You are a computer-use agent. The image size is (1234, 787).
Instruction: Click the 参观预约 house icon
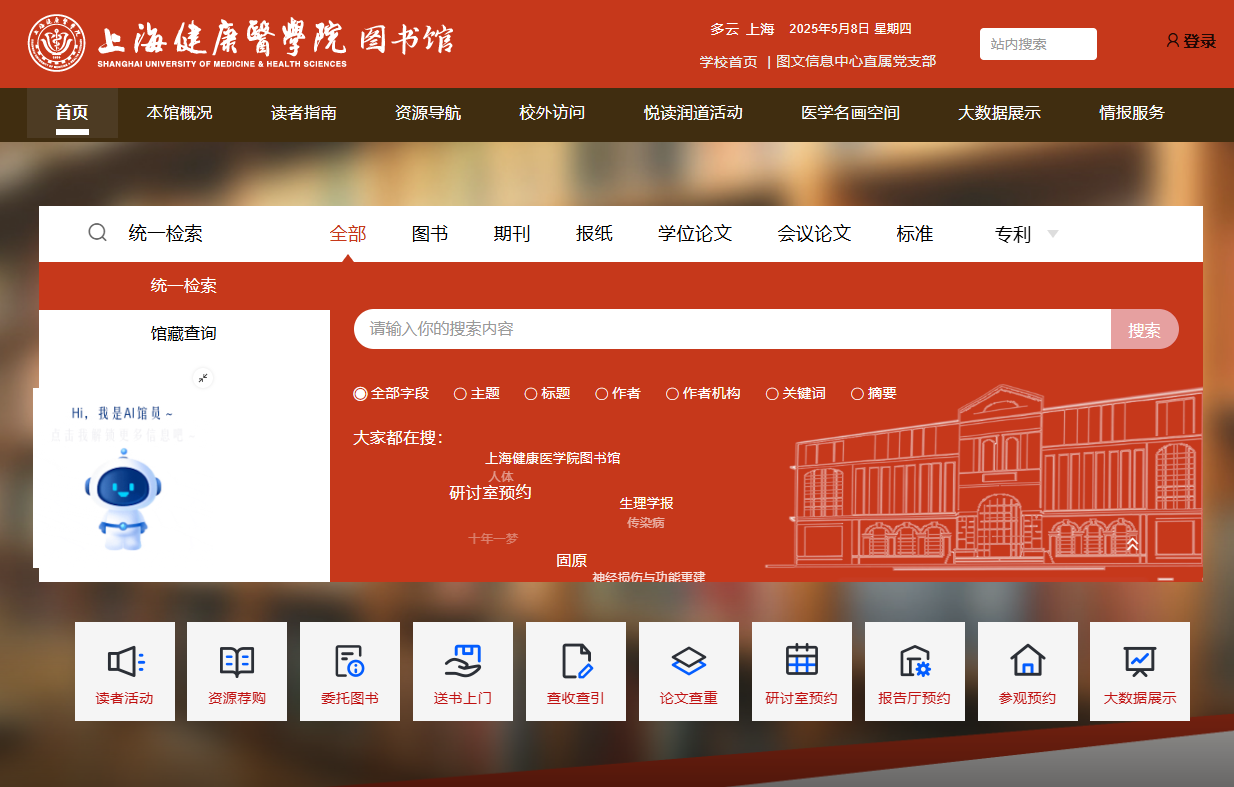pyautogui.click(x=1027, y=661)
